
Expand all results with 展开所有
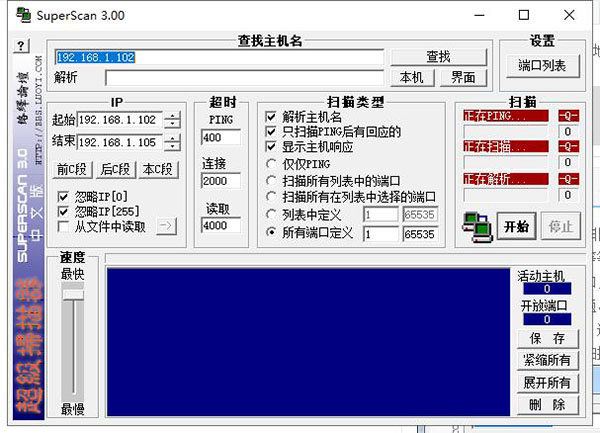point(546,383)
